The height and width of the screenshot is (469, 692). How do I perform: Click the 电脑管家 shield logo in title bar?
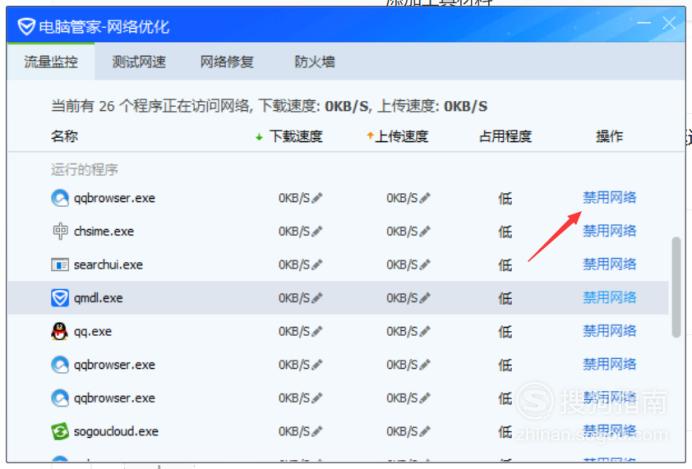point(26,27)
